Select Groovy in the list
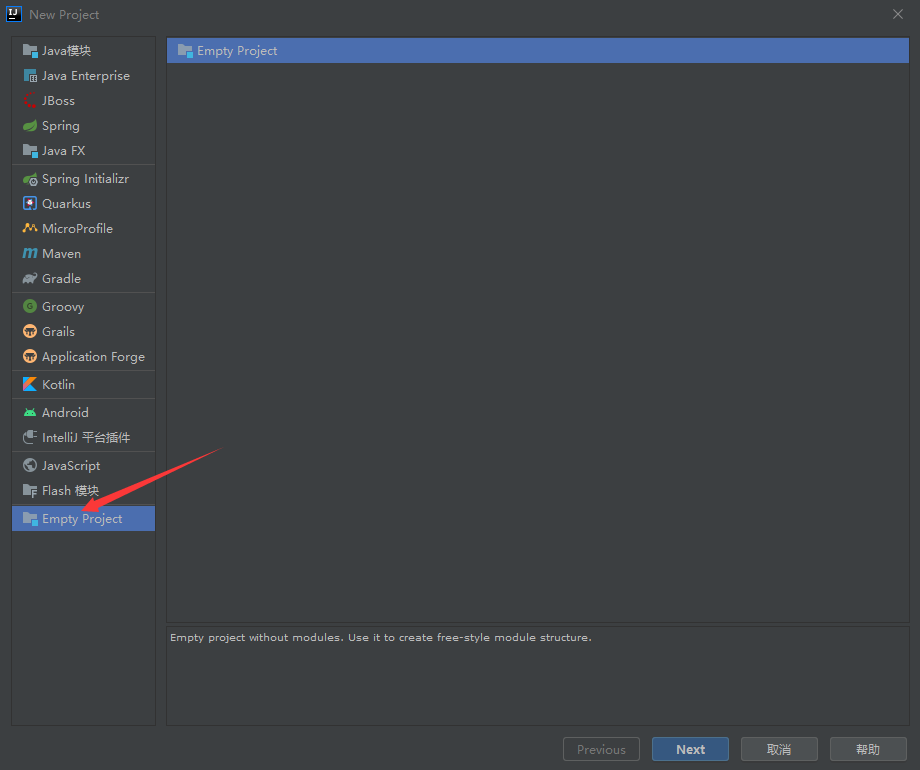Screen dimensions: 920x770 pos(83,306)
